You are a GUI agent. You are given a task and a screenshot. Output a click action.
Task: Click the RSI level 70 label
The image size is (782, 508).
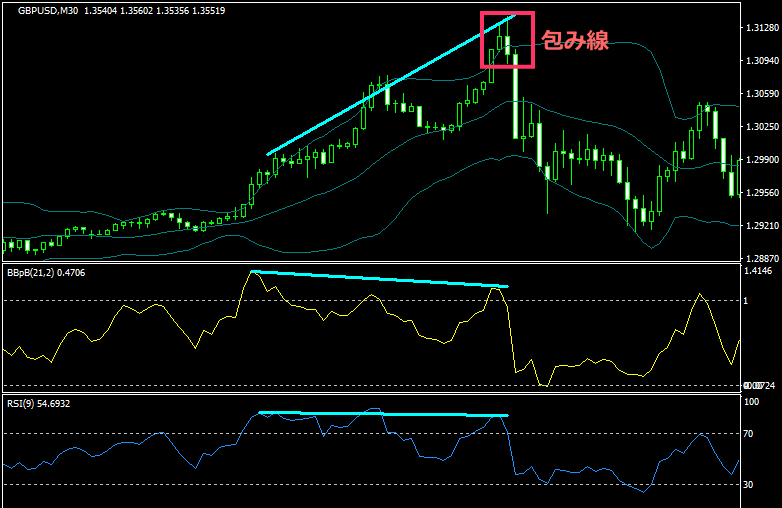click(x=748, y=434)
